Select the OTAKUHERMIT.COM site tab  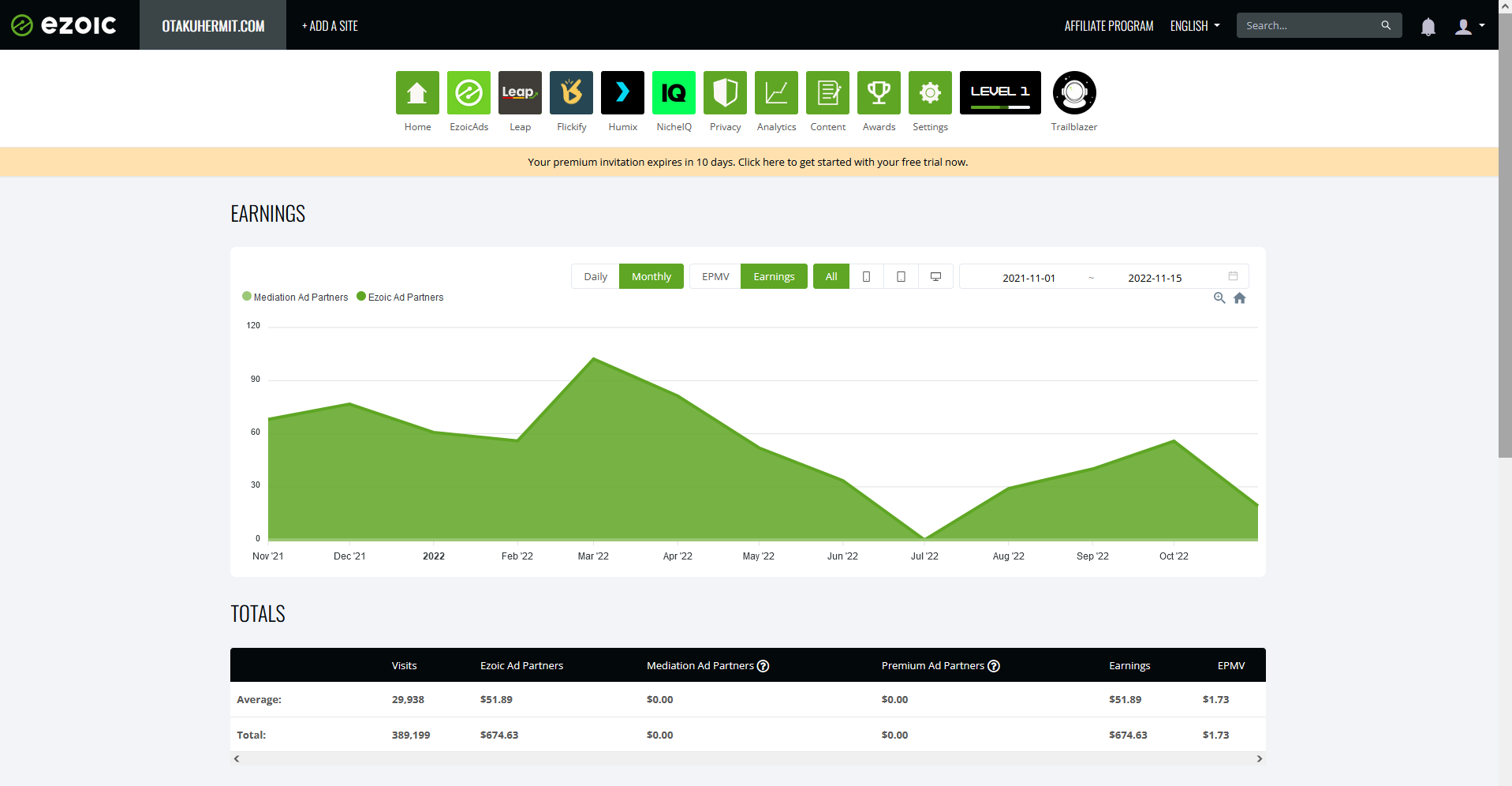pos(213,25)
